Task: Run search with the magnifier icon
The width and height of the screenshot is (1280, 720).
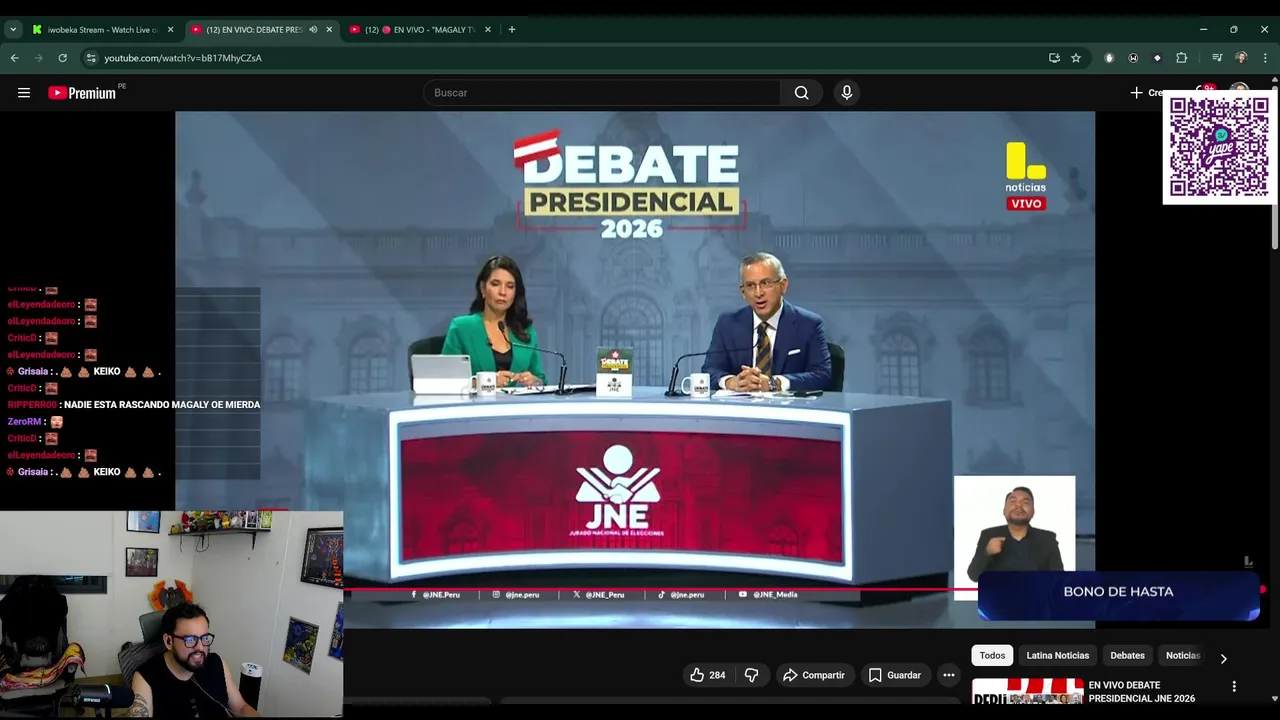Action: 801,93
